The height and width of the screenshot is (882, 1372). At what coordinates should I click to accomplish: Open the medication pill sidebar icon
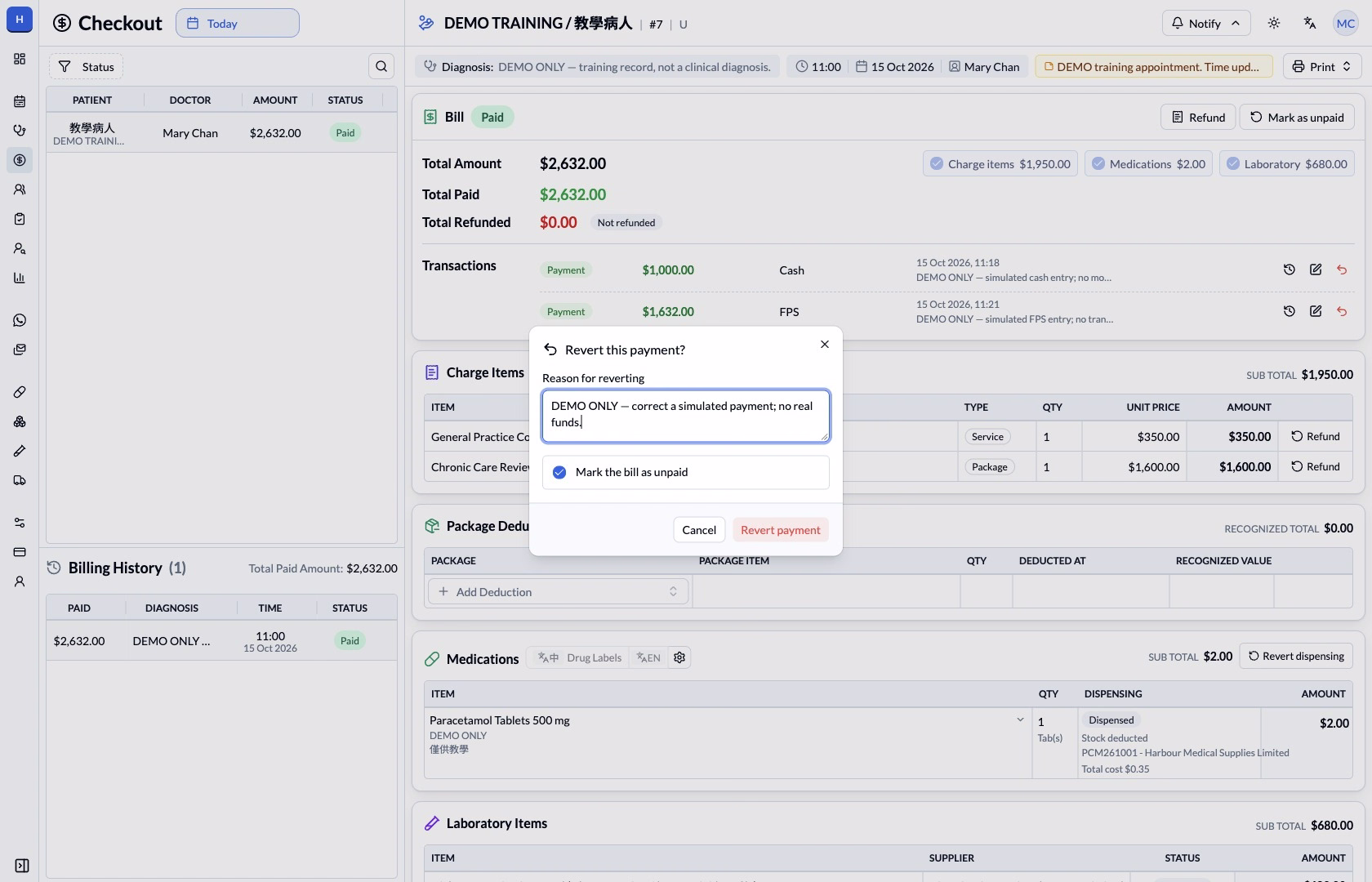pos(20,392)
